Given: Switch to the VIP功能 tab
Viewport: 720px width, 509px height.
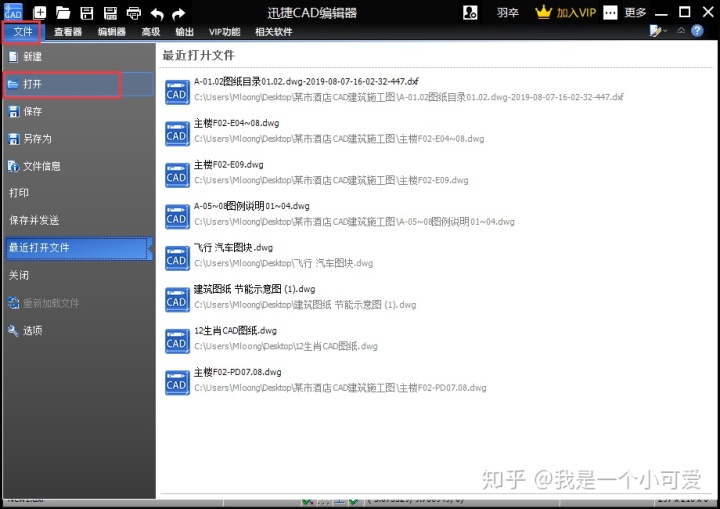Looking at the screenshot, I should [x=225, y=32].
